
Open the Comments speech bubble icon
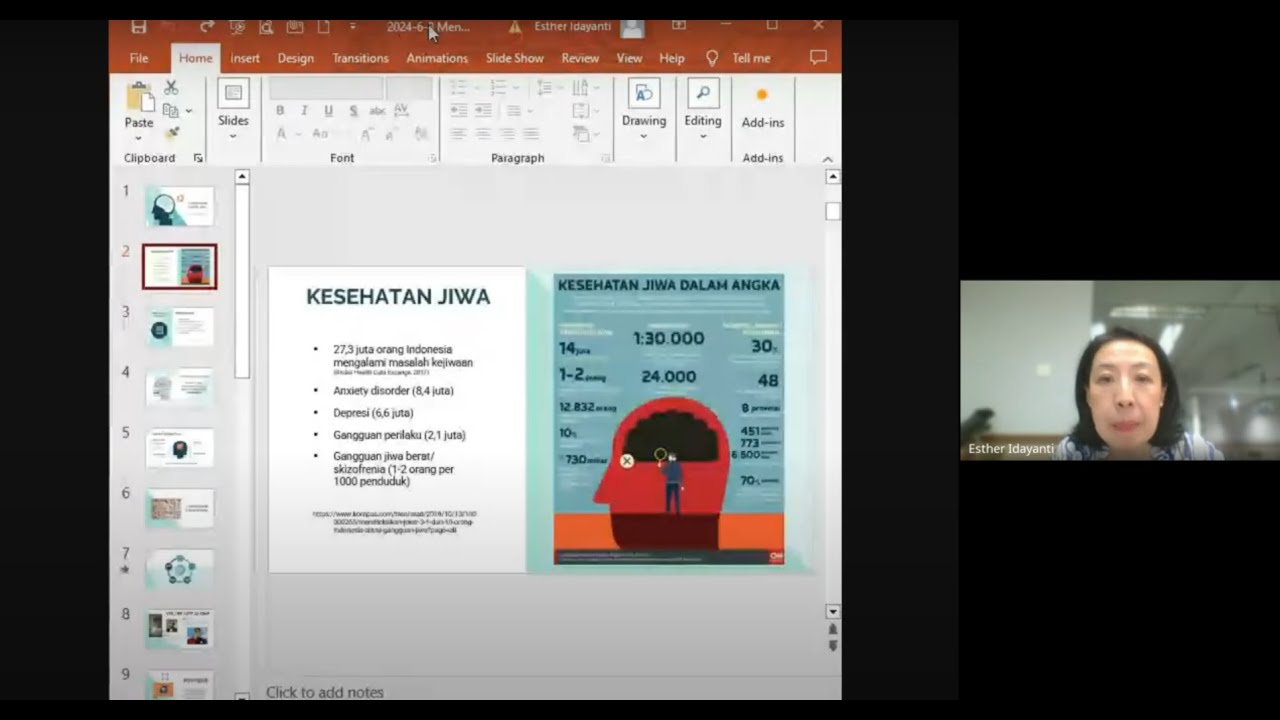click(x=818, y=58)
